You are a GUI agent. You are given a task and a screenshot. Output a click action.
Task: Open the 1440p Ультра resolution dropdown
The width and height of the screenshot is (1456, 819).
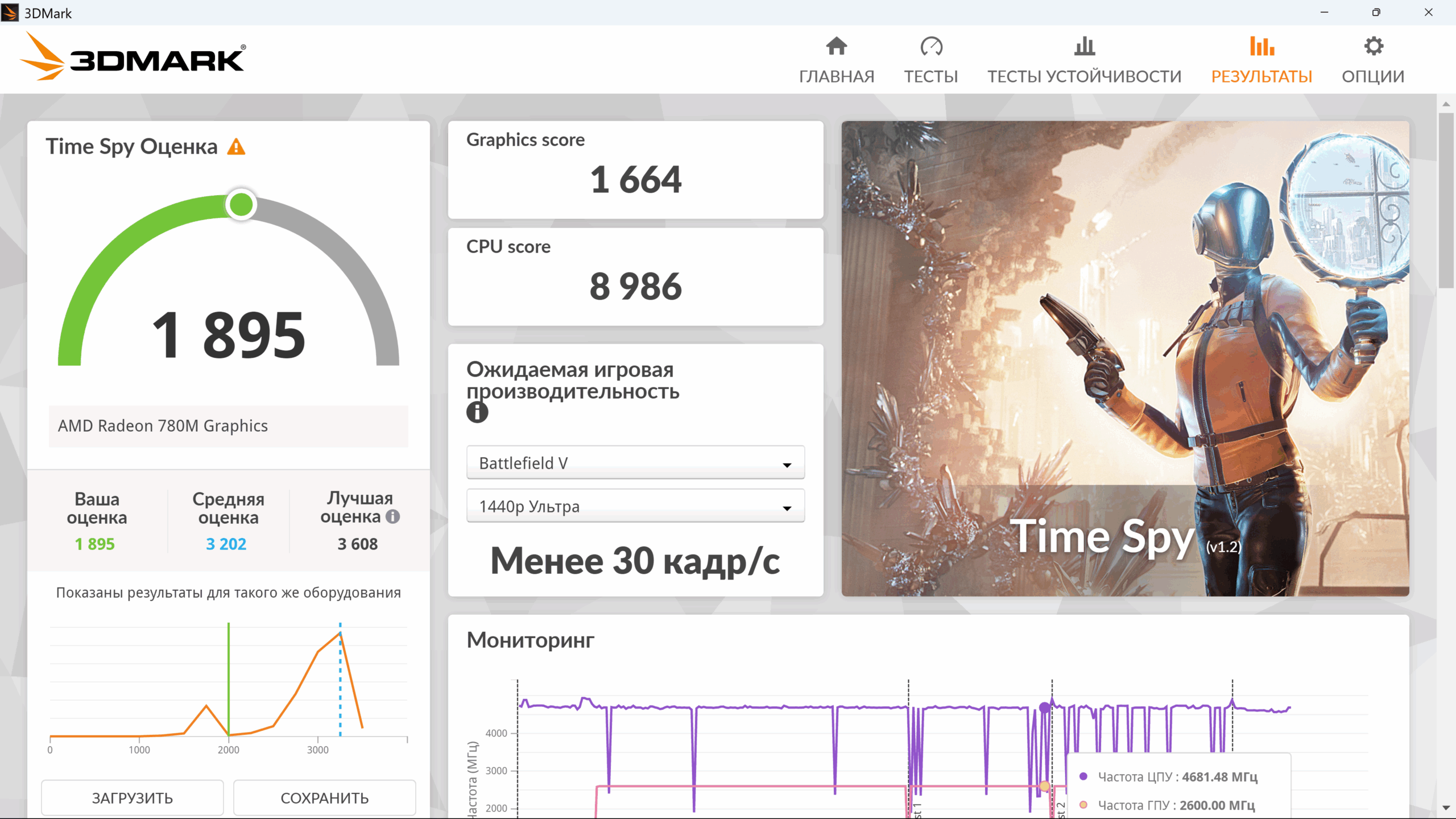click(635, 506)
